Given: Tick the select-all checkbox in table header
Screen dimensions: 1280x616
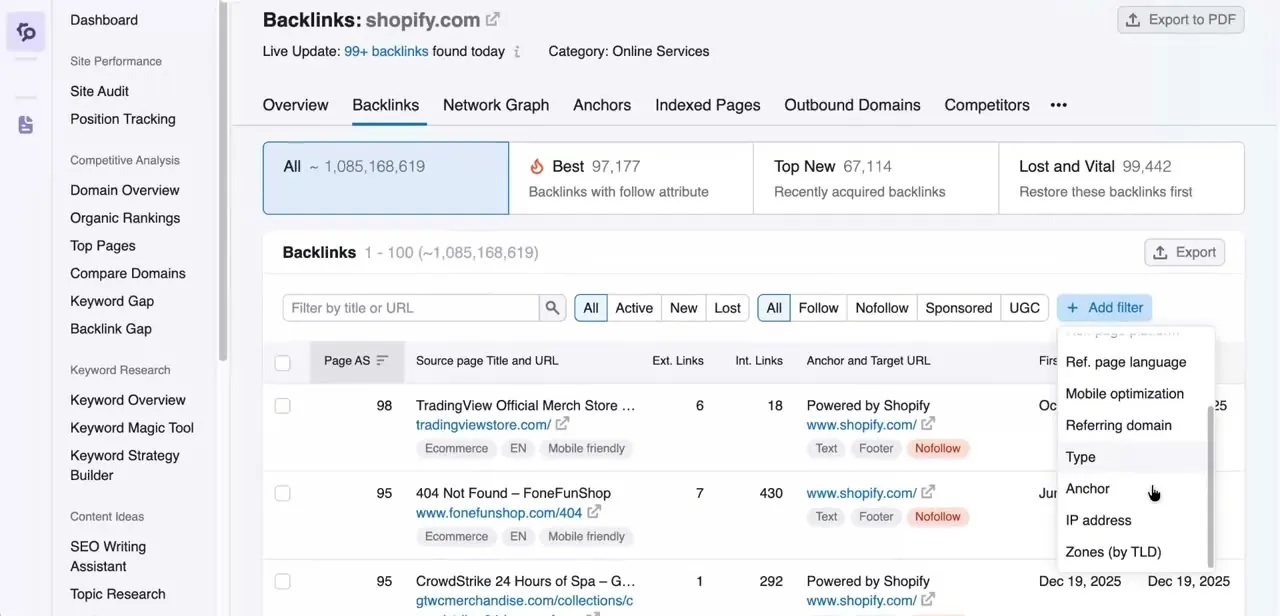Looking at the screenshot, I should tap(283, 362).
